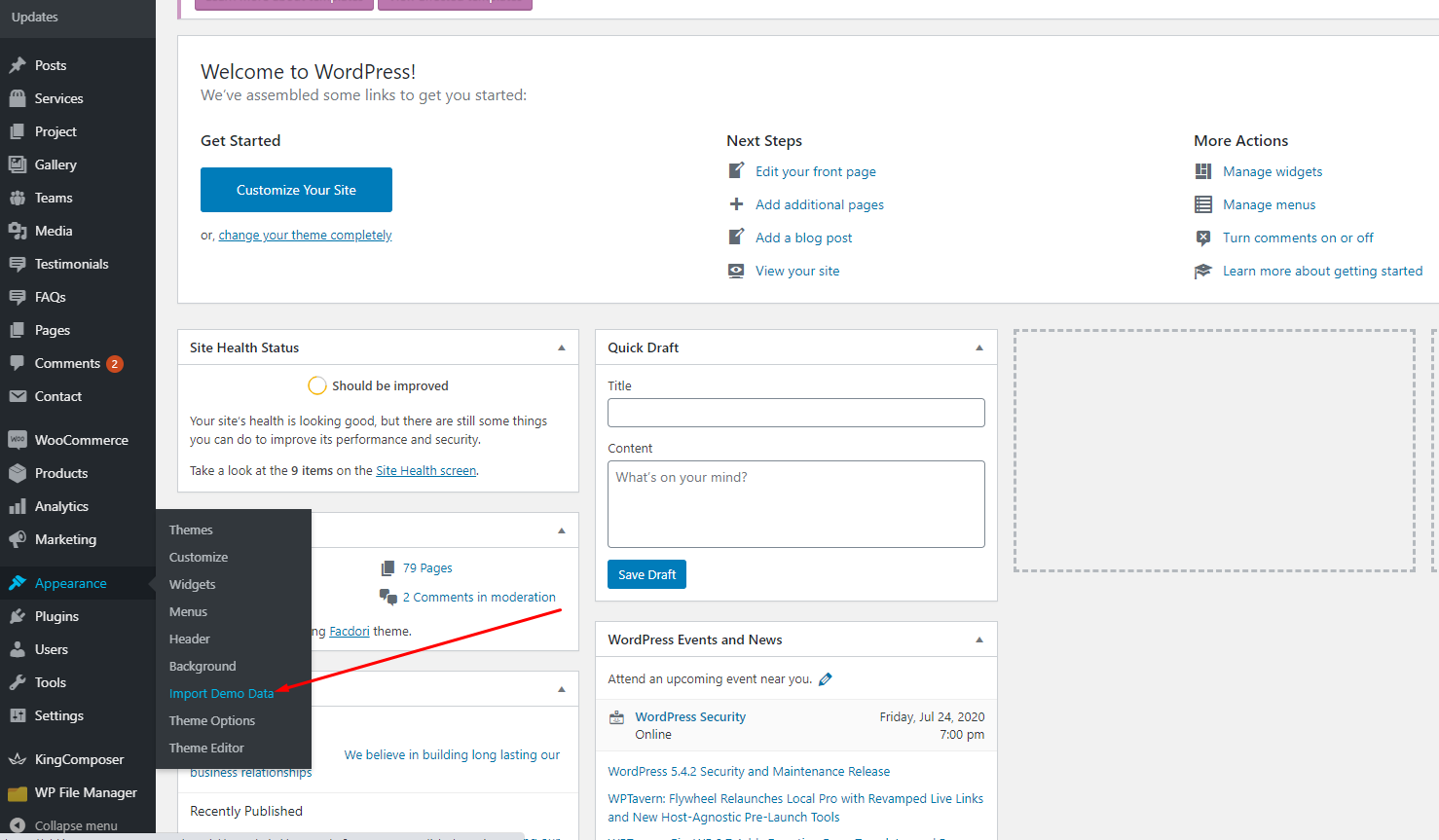Screen dimensions: 1439x840
Task: Open the Site Health screen link
Action: [x=425, y=471]
